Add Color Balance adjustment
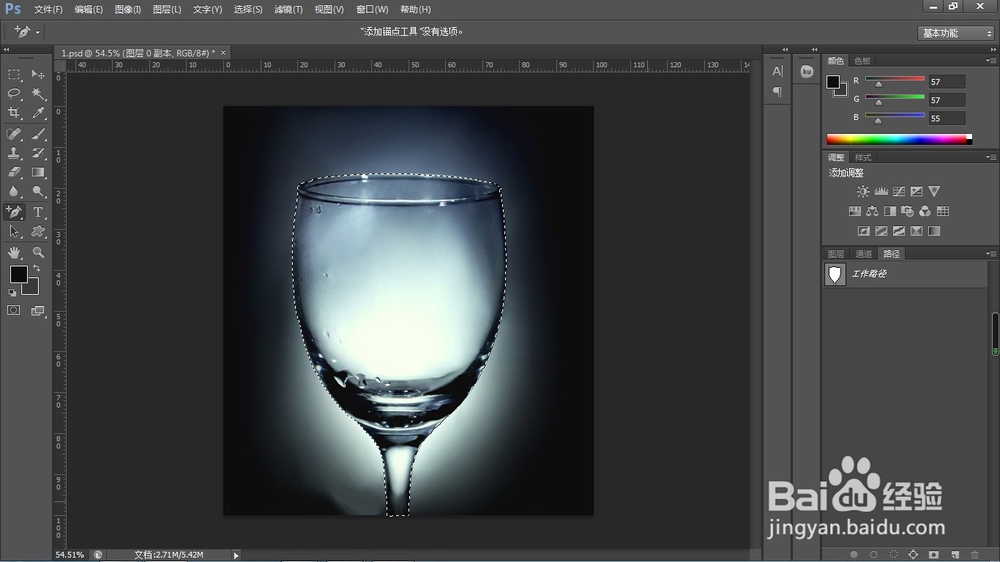The image size is (1000, 562). pyautogui.click(x=872, y=211)
